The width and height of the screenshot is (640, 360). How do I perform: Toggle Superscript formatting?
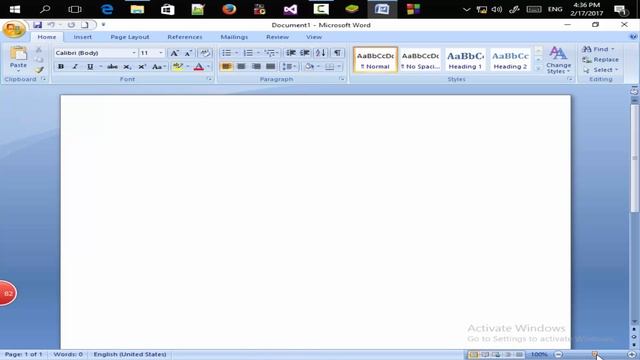click(x=142, y=67)
